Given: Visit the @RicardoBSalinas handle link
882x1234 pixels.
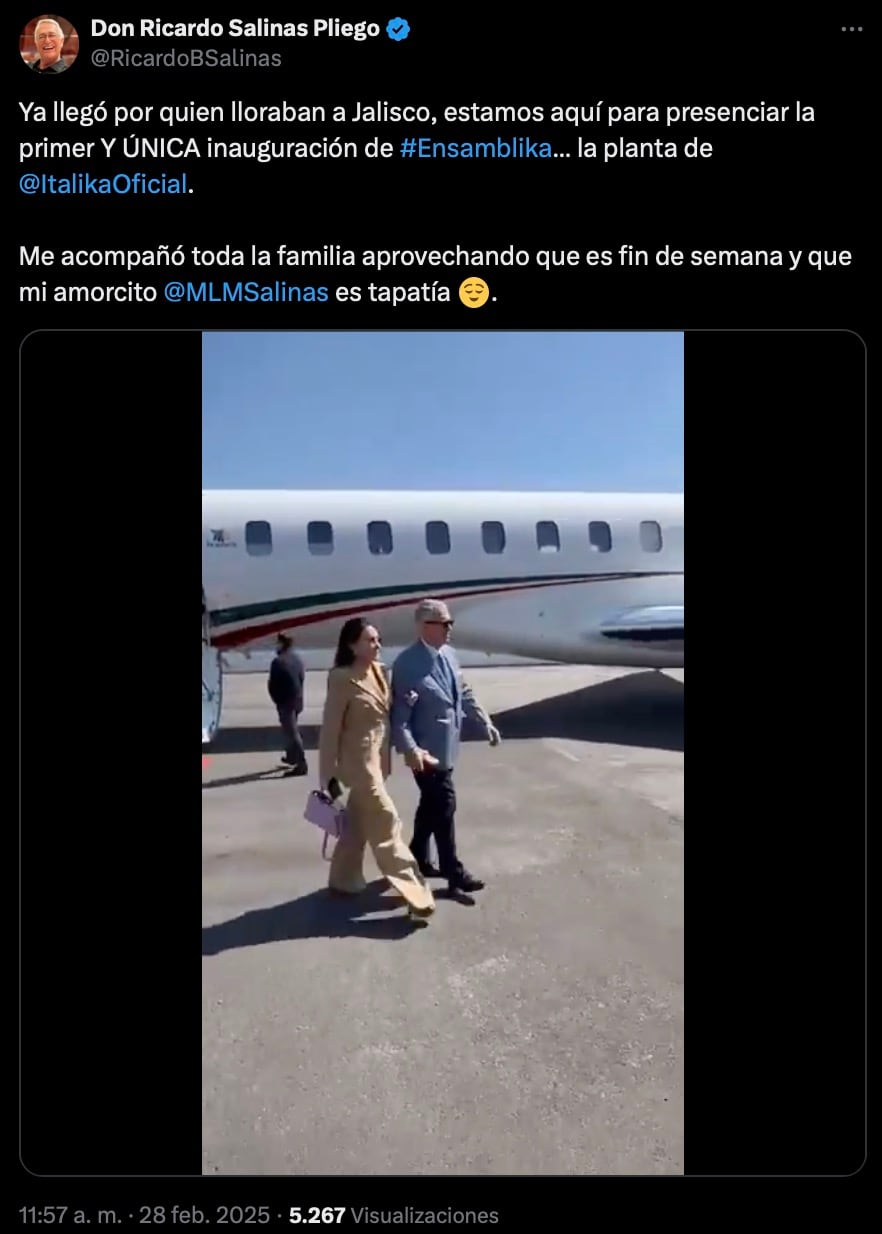Looking at the screenshot, I should point(186,58).
